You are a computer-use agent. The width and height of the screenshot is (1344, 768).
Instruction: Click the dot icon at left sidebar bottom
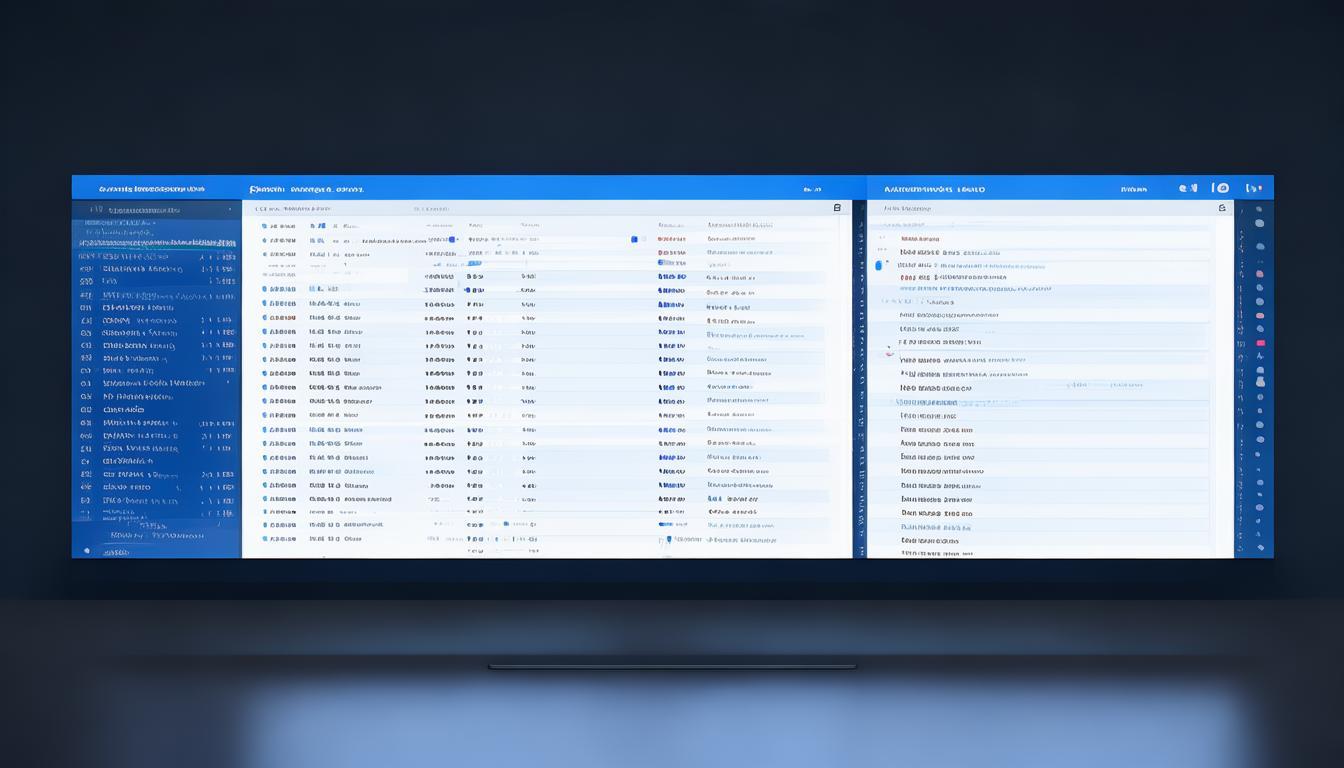coord(87,550)
